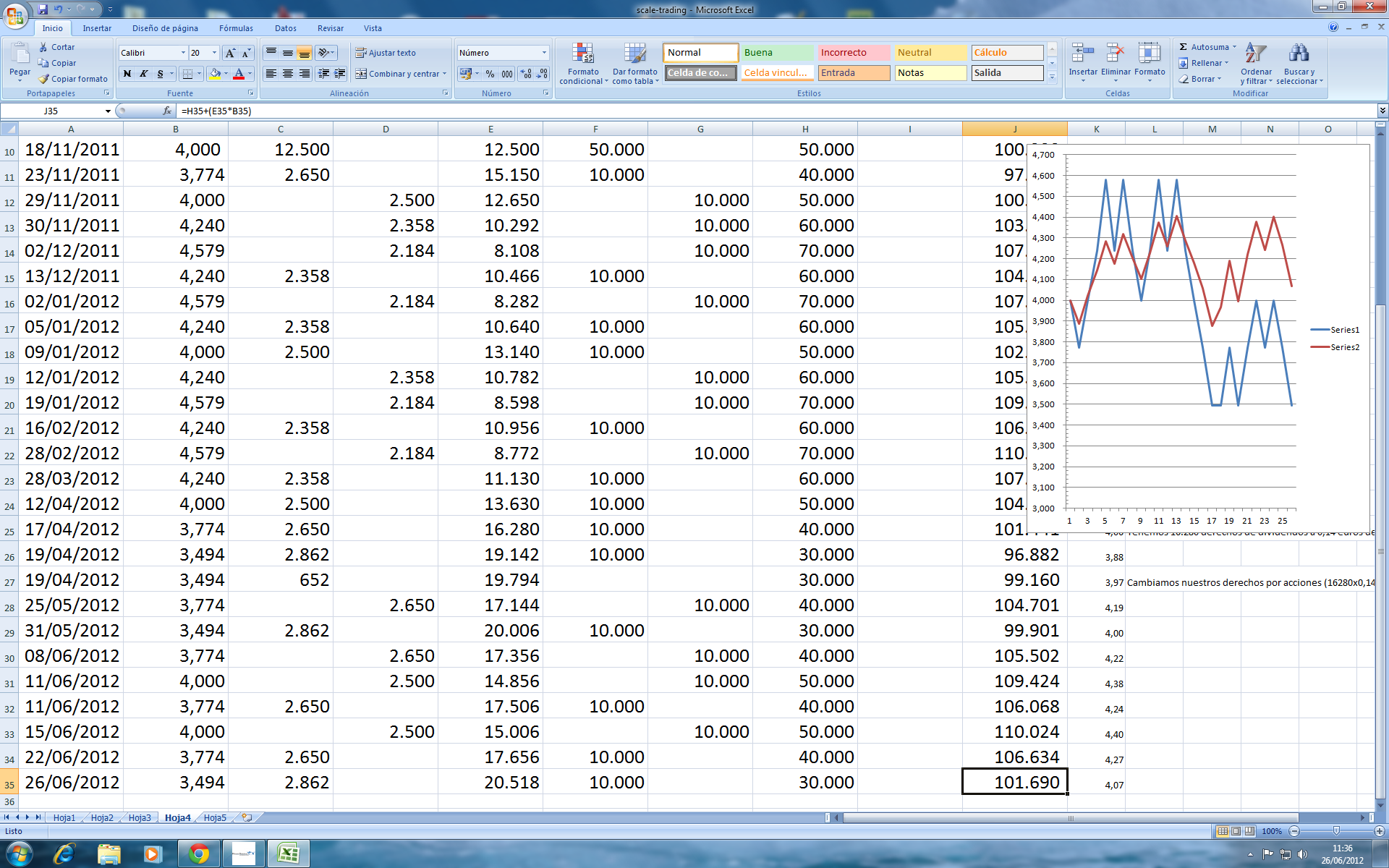Click Combinar y centrar button
The image size is (1389, 868).
396,74
